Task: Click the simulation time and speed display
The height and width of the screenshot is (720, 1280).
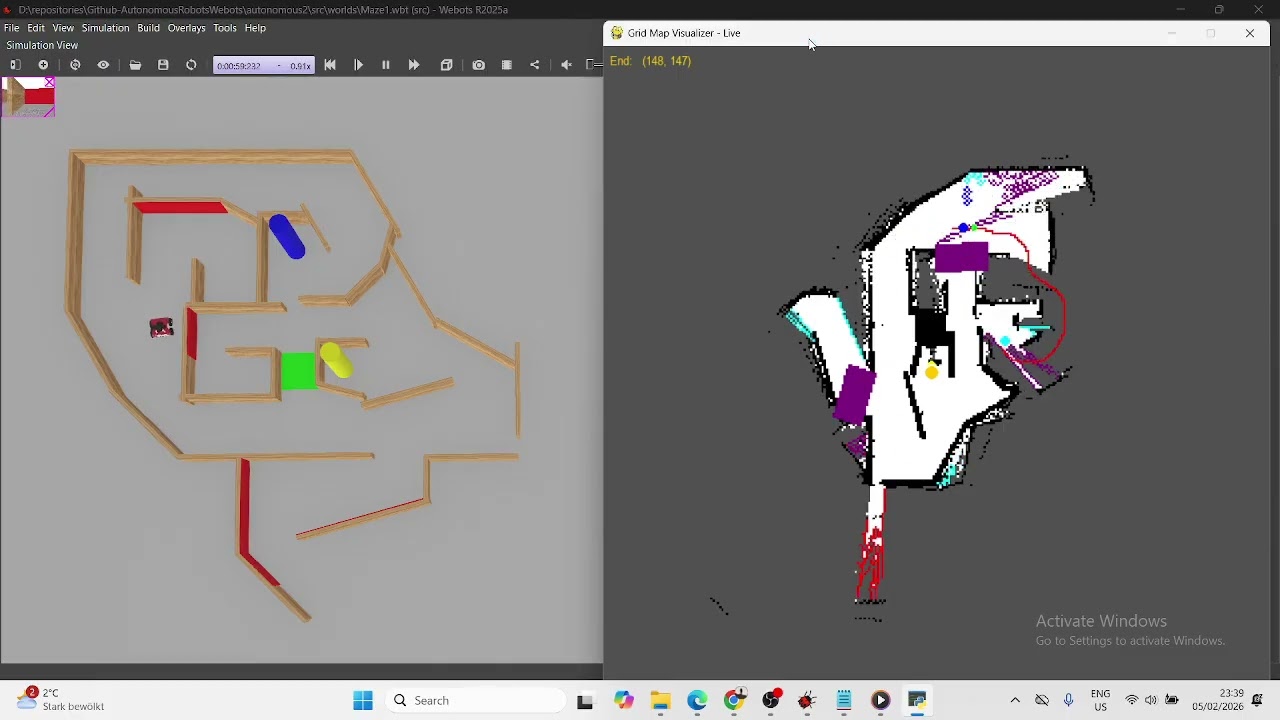Action: click(264, 65)
